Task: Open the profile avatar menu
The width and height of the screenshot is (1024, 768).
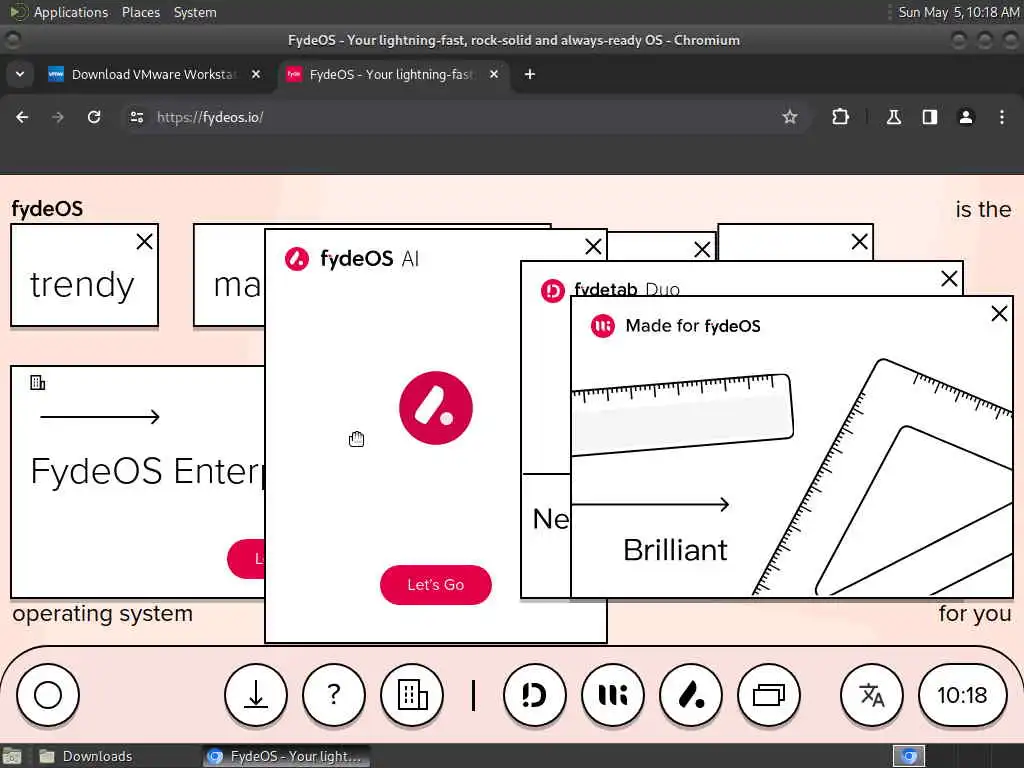Action: pos(966,117)
